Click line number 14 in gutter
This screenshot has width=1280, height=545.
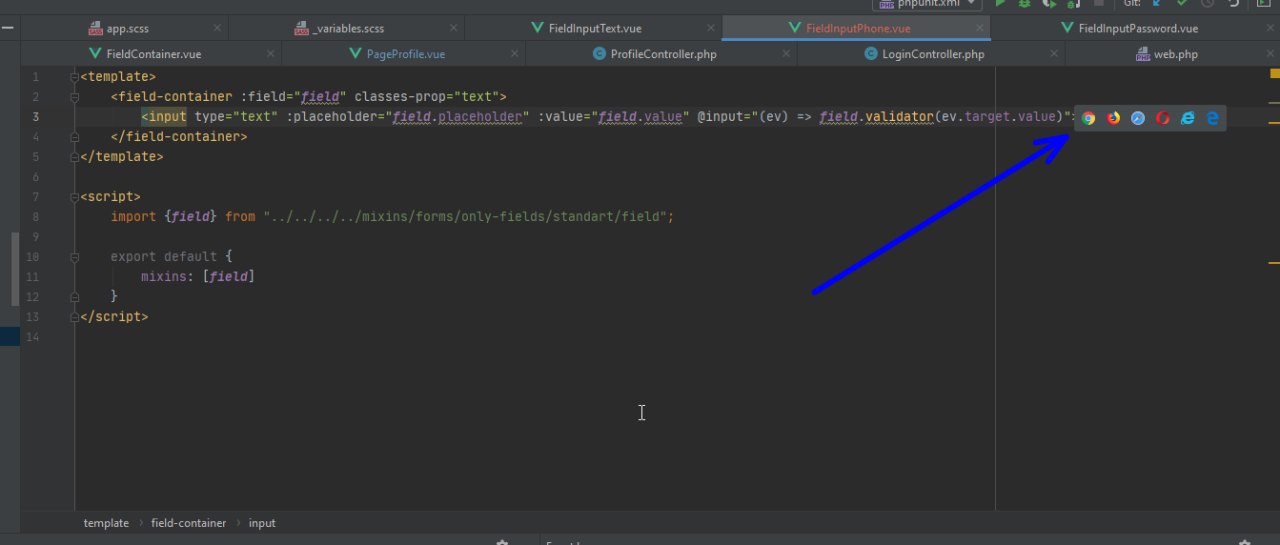coord(35,337)
